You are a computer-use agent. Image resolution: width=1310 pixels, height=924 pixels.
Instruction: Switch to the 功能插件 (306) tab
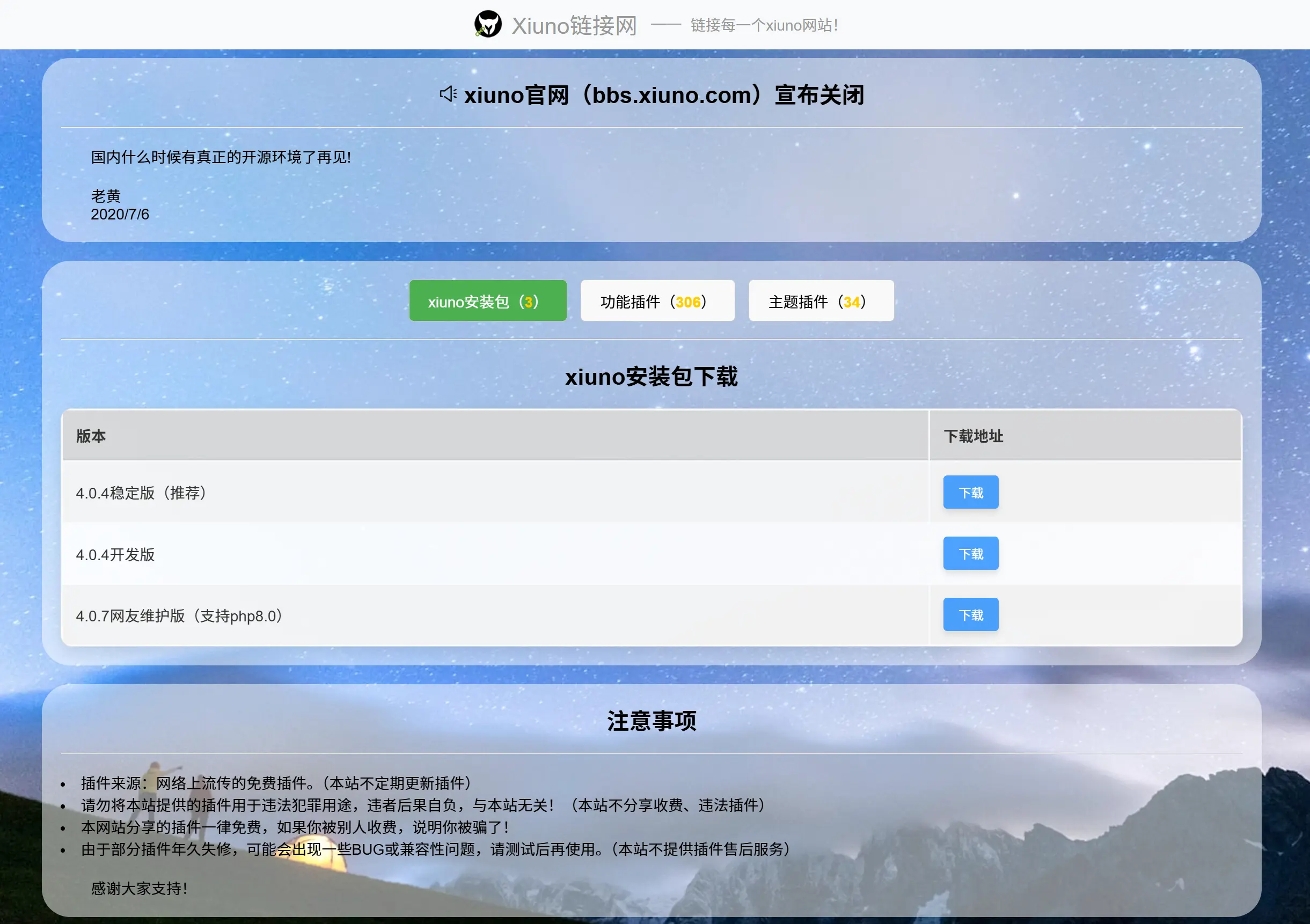(658, 300)
